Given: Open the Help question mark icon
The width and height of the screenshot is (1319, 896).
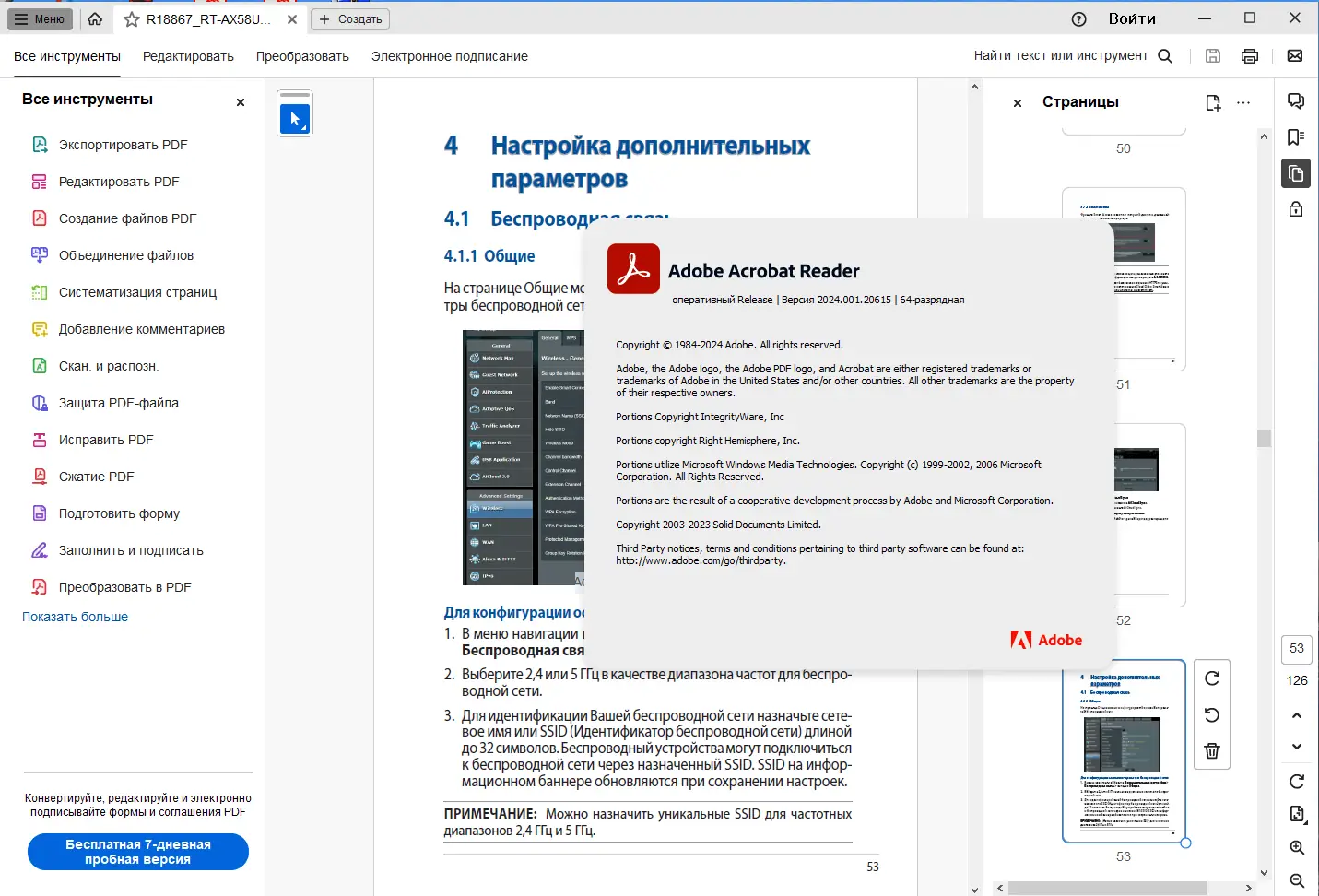Looking at the screenshot, I should [x=1079, y=19].
